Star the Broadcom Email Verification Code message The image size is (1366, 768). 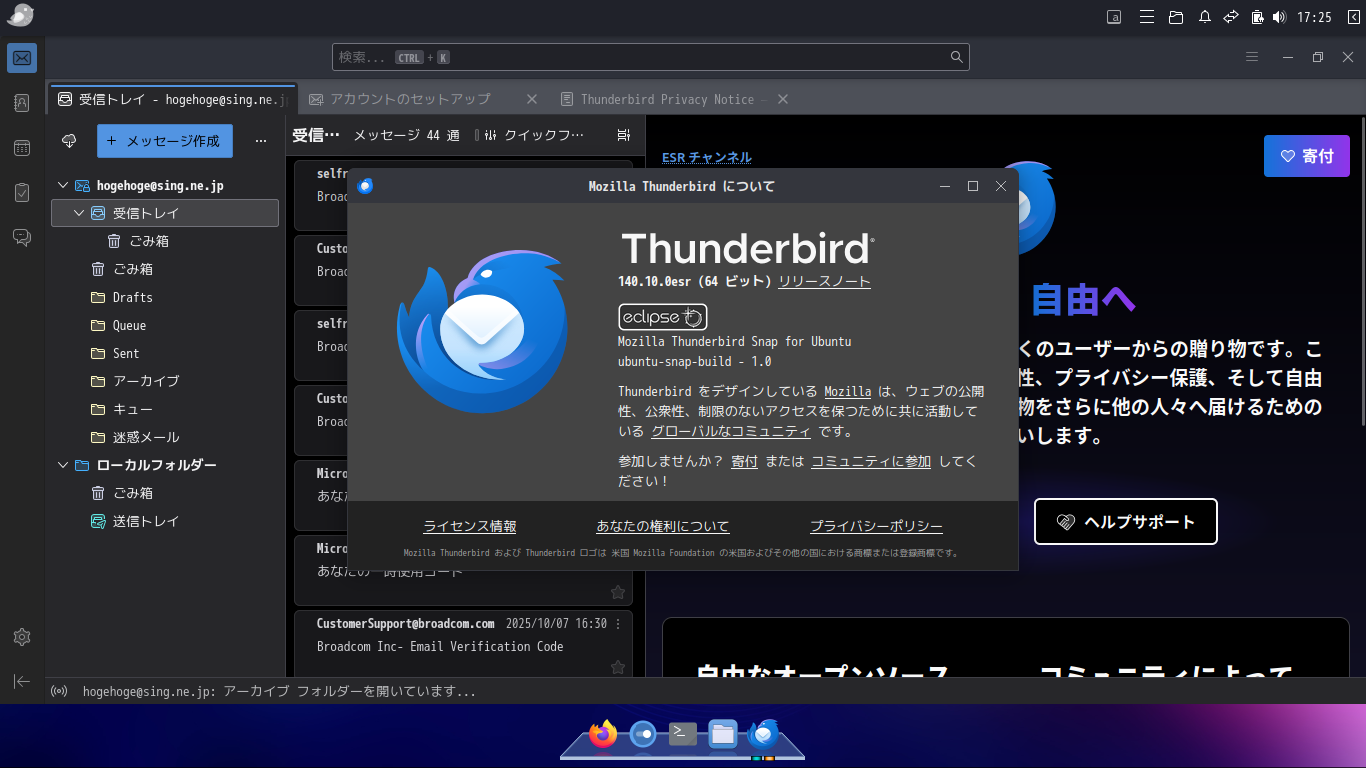tap(617, 668)
